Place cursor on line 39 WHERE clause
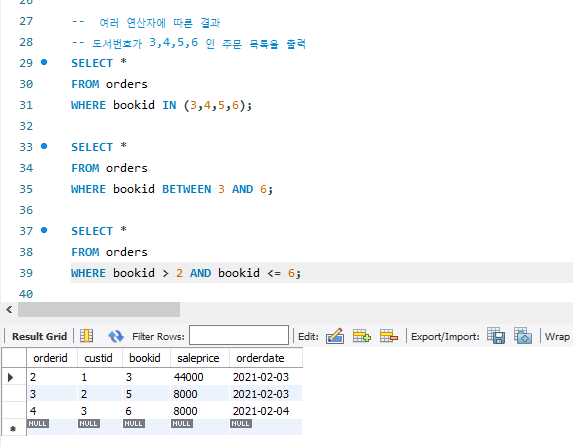573x446 pixels. pyautogui.click(x=186, y=273)
